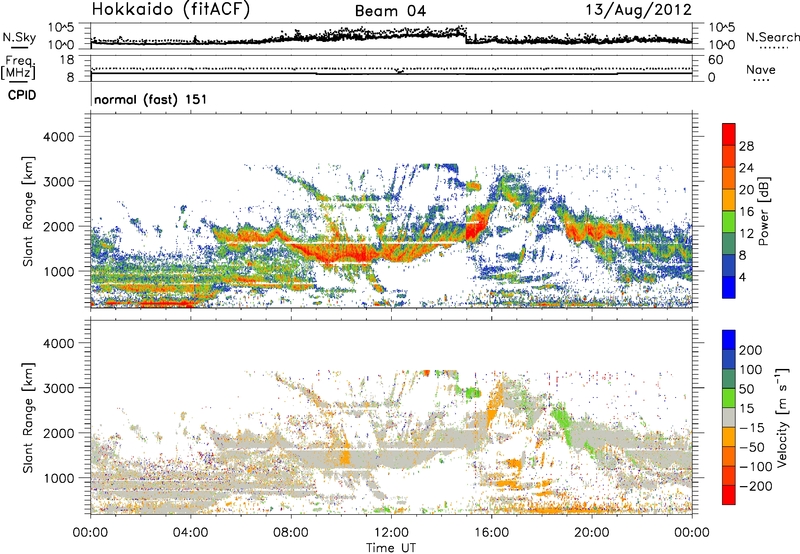Click the blue bottom of the power colorbar
800x554 pixels.
pos(729,288)
